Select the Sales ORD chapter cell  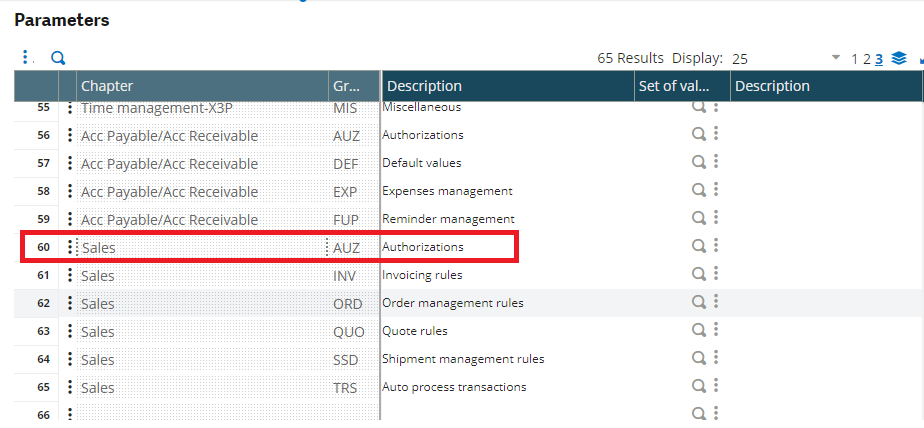[200, 303]
